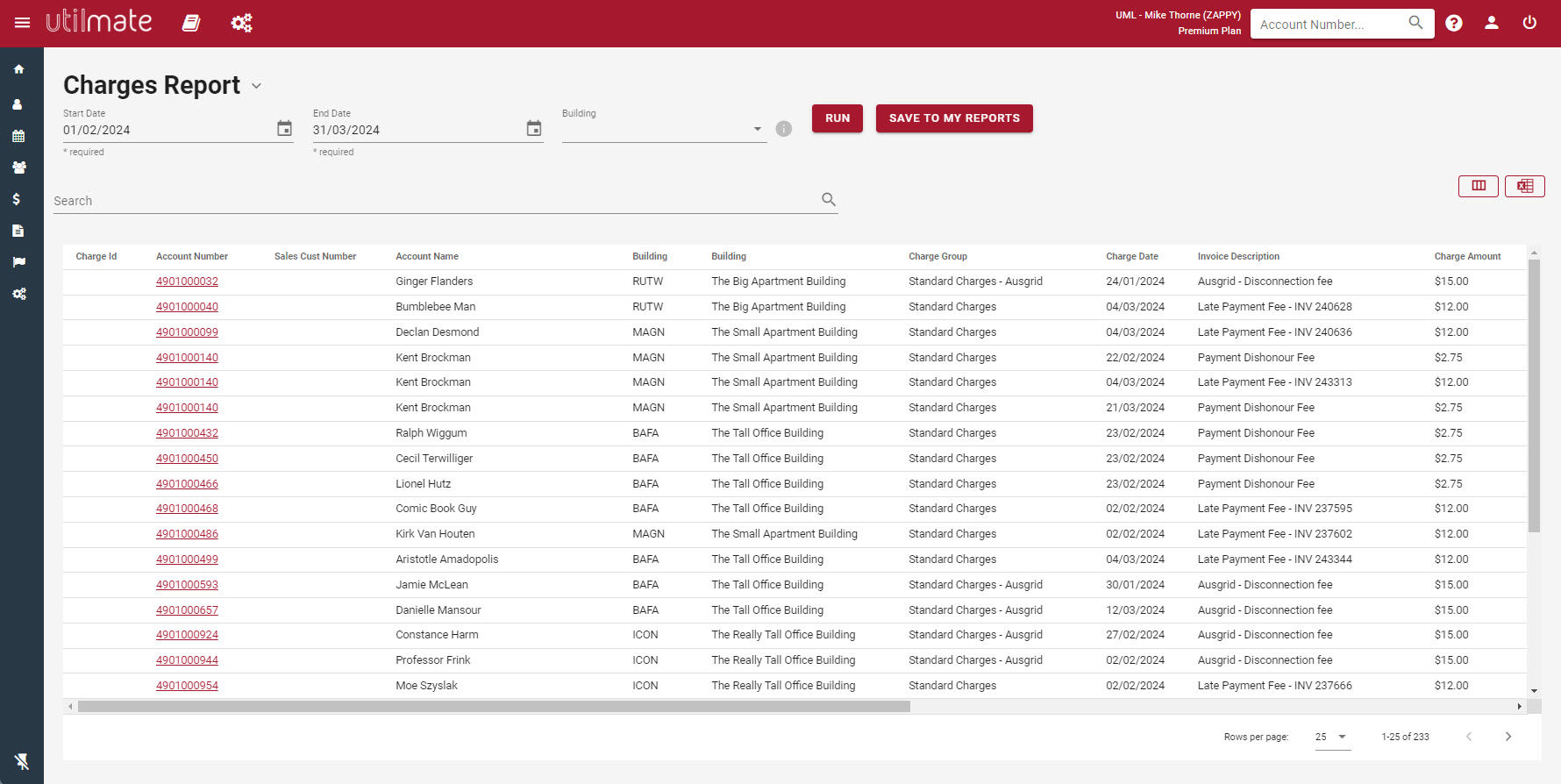Toggle the sidebar pin icon
This screenshot has width=1561, height=784.
[22, 761]
